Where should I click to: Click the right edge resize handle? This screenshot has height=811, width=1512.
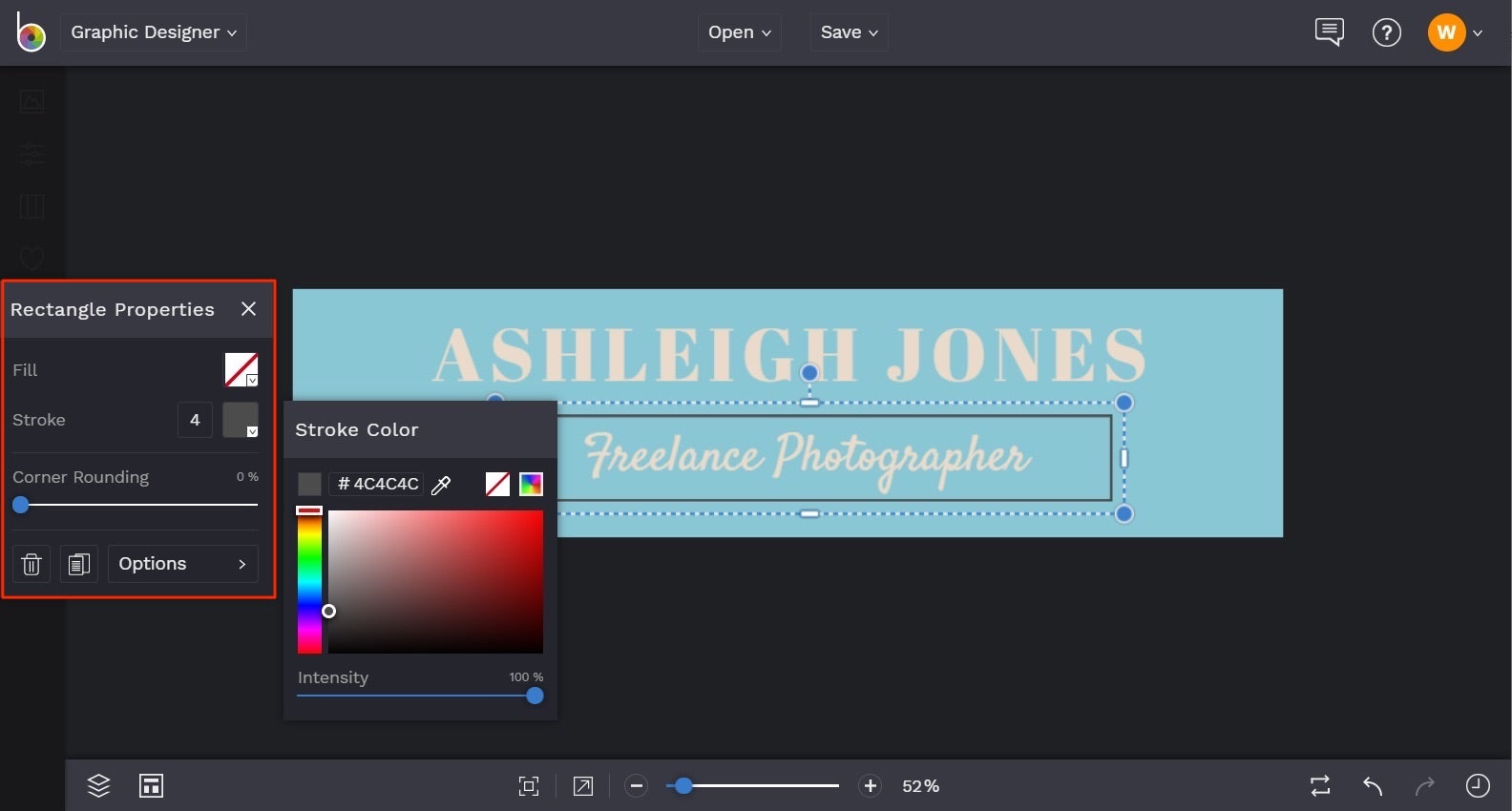(1124, 459)
